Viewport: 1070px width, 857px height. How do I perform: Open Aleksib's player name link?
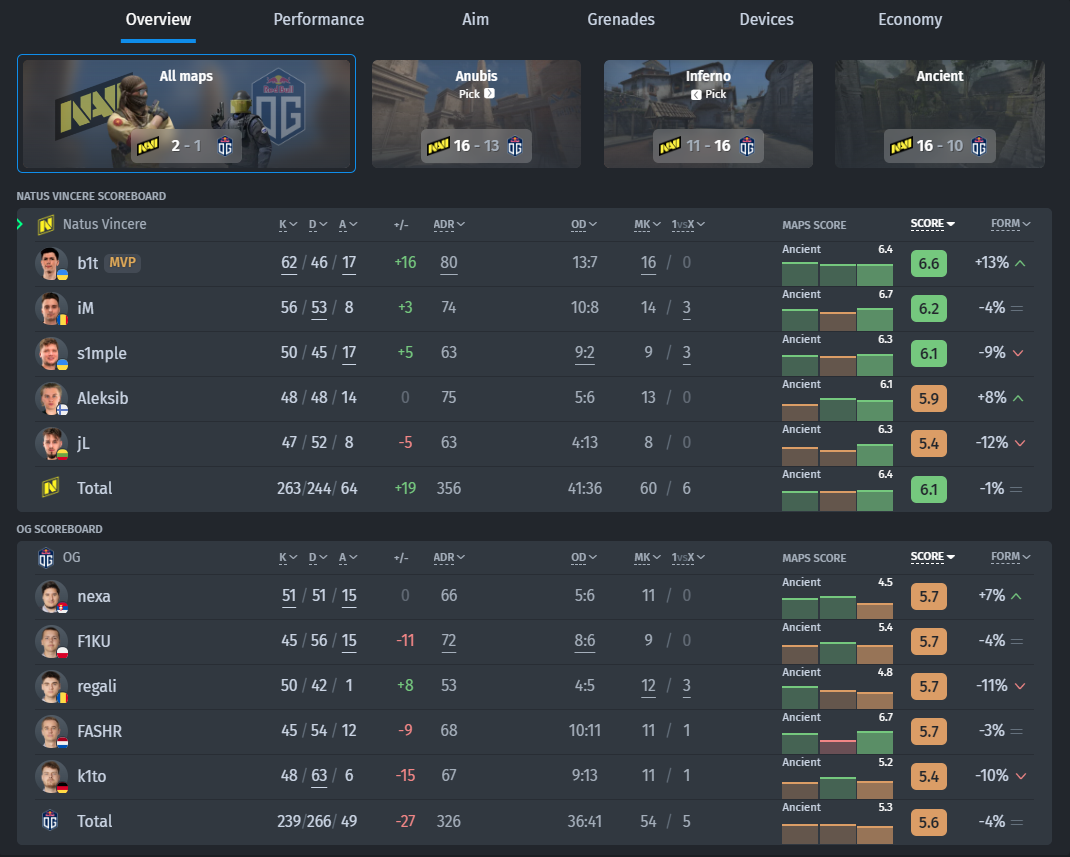(x=102, y=398)
